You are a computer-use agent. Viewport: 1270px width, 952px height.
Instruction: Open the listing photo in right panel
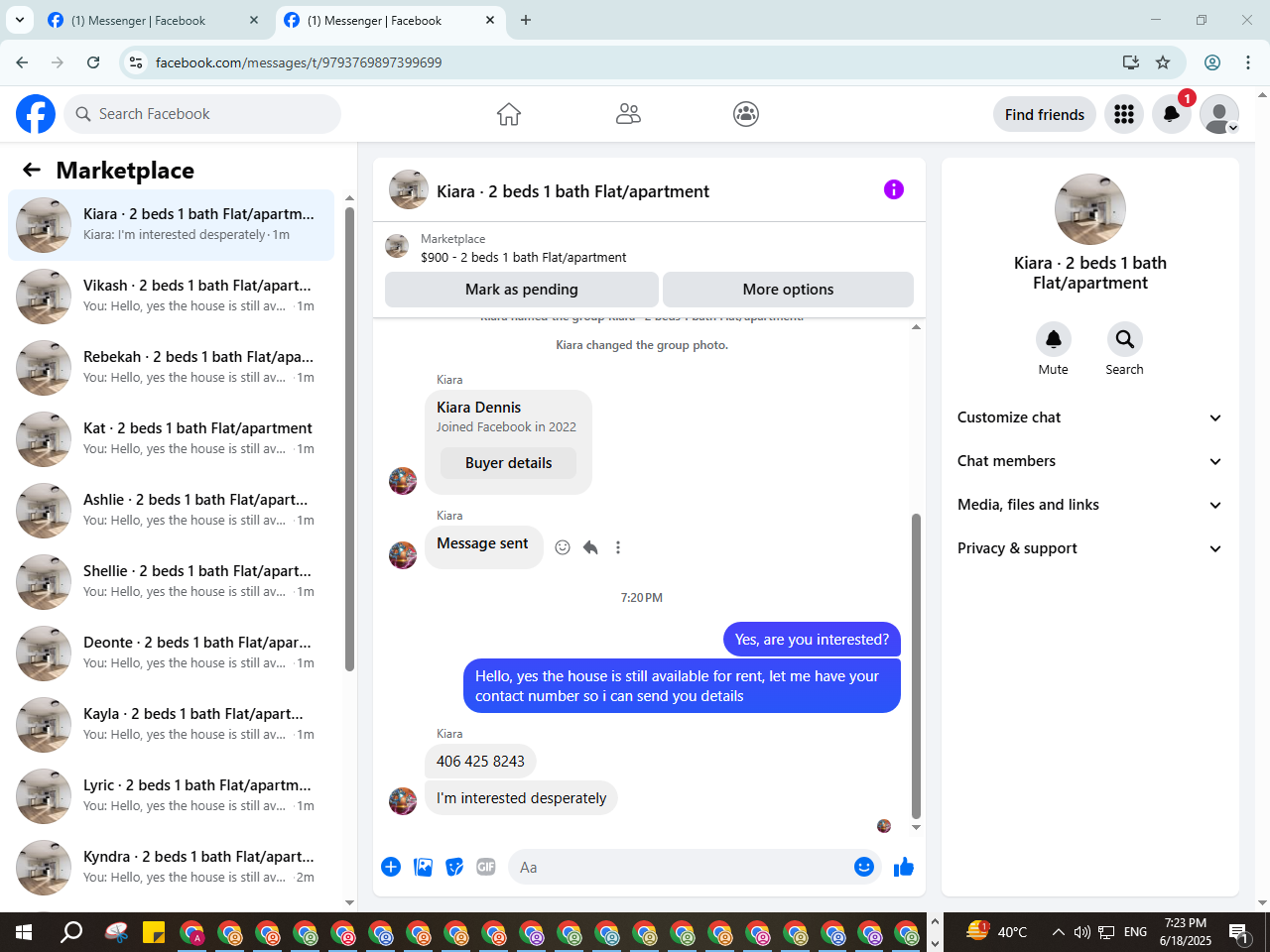1090,209
